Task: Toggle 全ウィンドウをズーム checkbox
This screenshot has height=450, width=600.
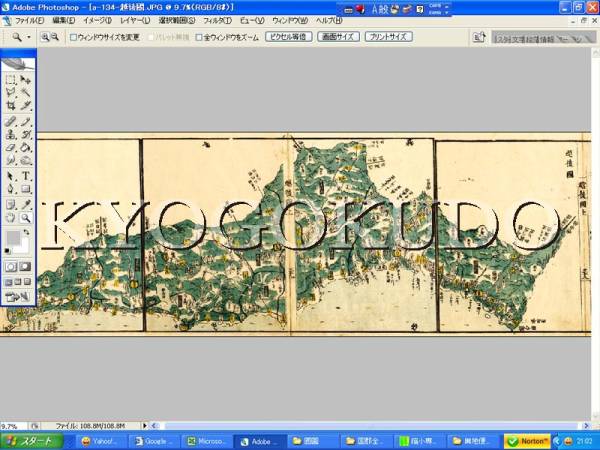Action: (x=199, y=38)
